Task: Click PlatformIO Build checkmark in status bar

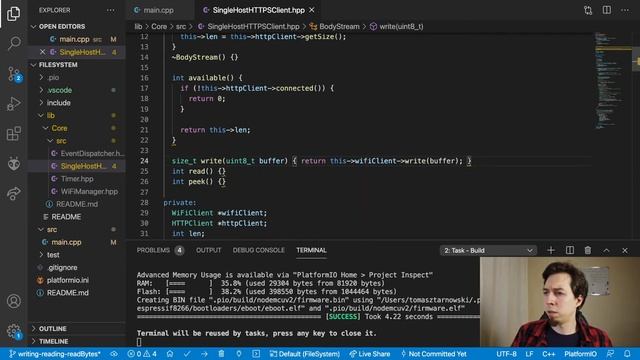Action: [187, 354]
